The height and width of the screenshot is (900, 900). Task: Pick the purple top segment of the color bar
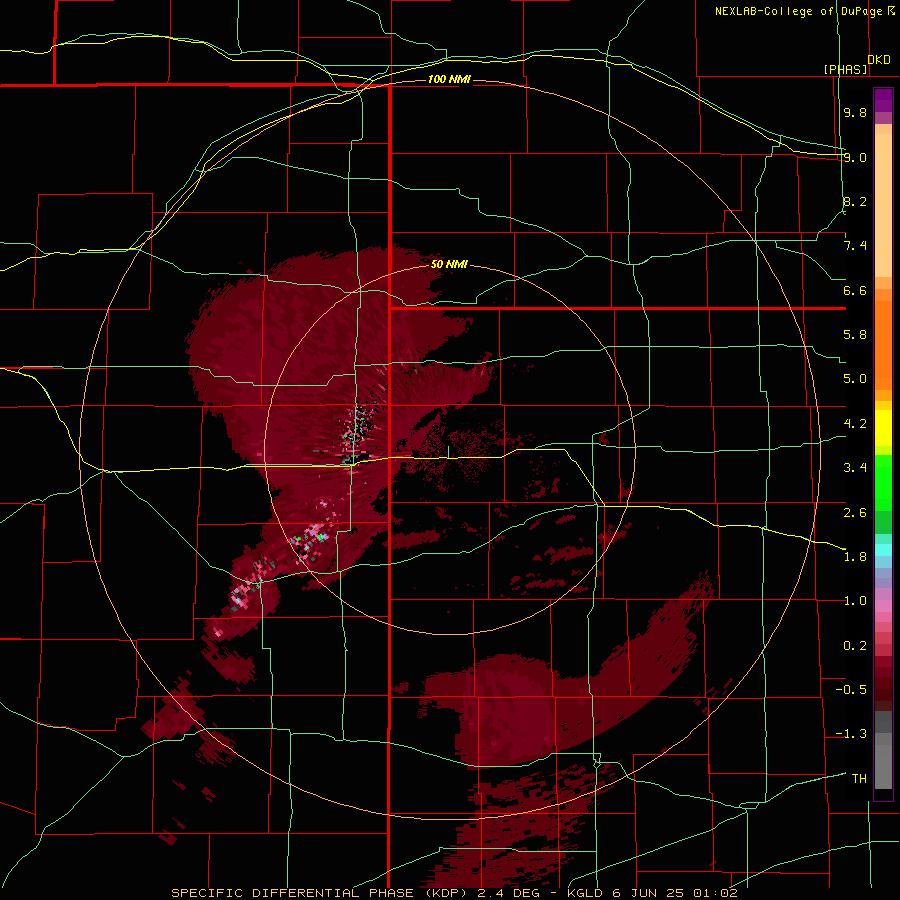point(883,100)
